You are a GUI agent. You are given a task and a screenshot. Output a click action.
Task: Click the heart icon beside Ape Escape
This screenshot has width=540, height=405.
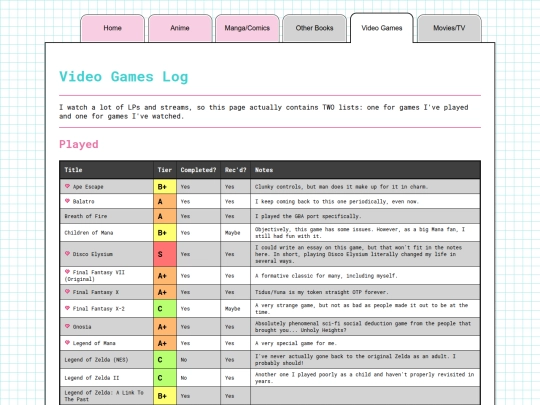click(68, 186)
